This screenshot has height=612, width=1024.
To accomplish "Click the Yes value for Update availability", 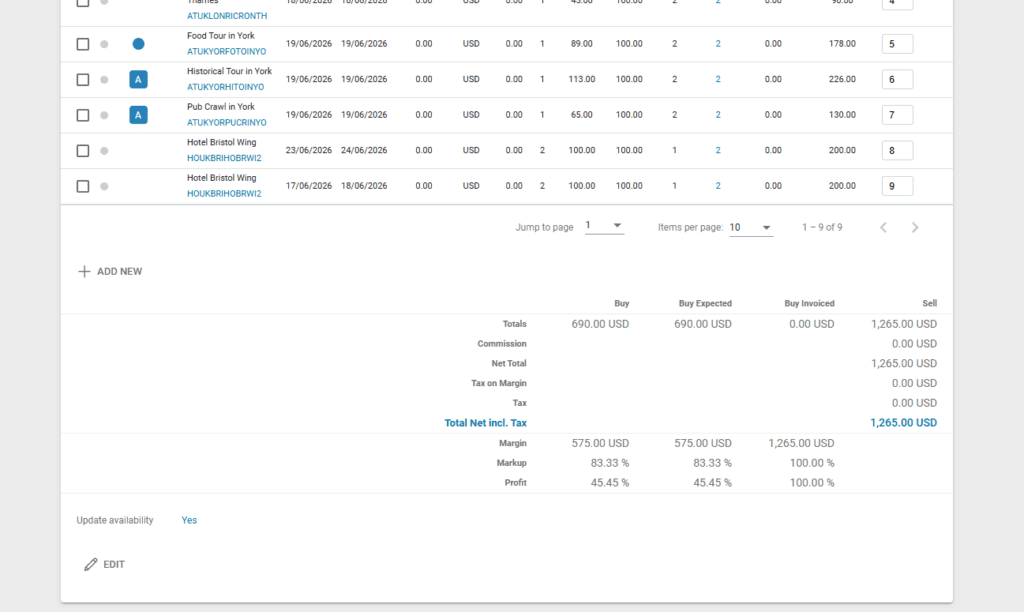I will 189,520.
